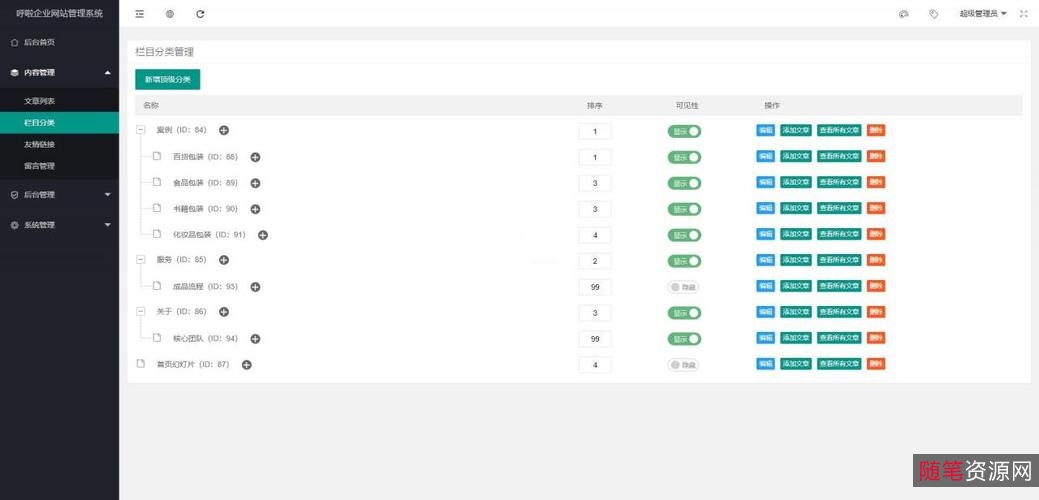Open the 超级管理员 user dropdown
1039x500 pixels.
982,14
